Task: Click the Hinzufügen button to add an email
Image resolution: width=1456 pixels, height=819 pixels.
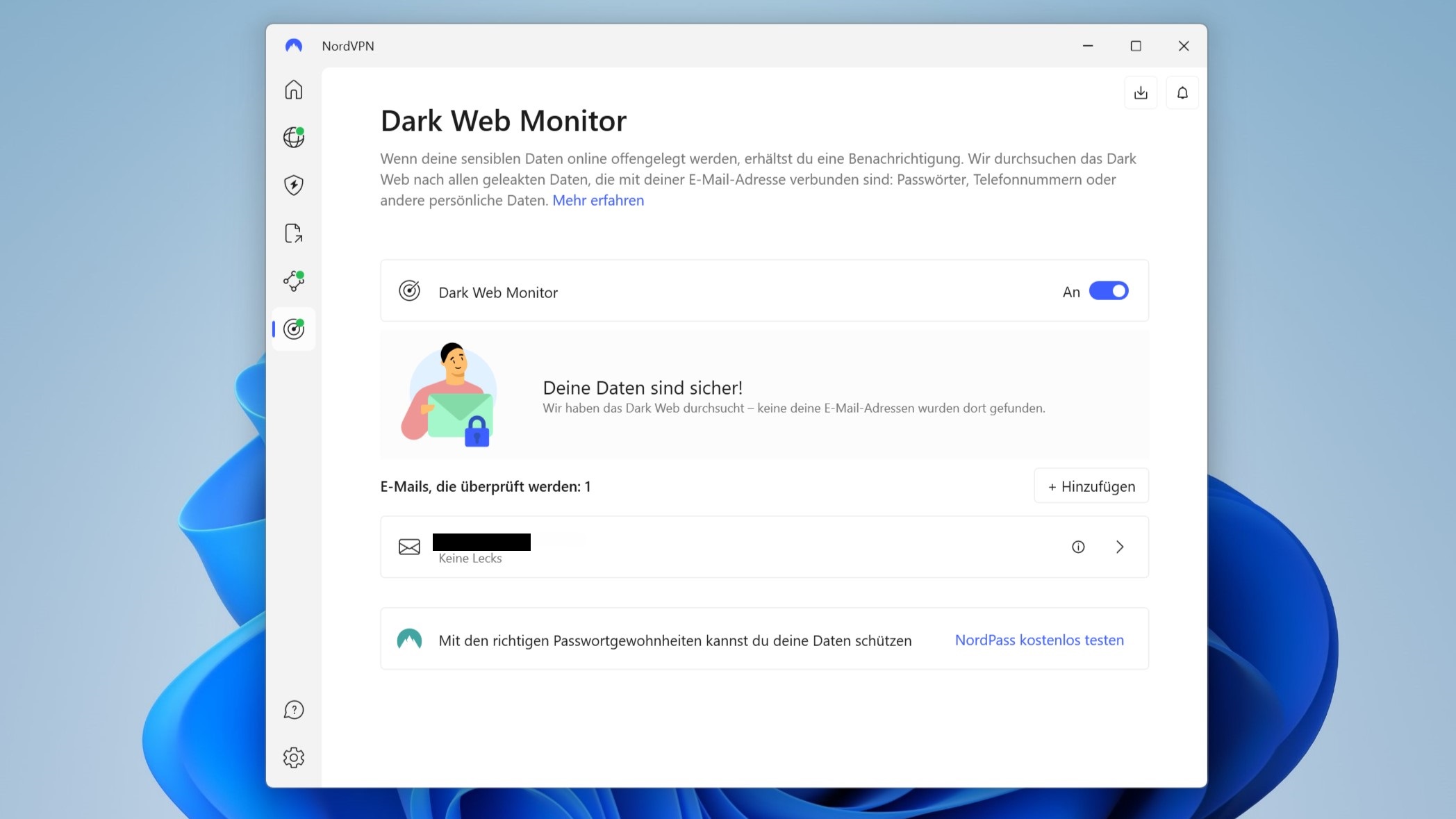Action: point(1091,486)
